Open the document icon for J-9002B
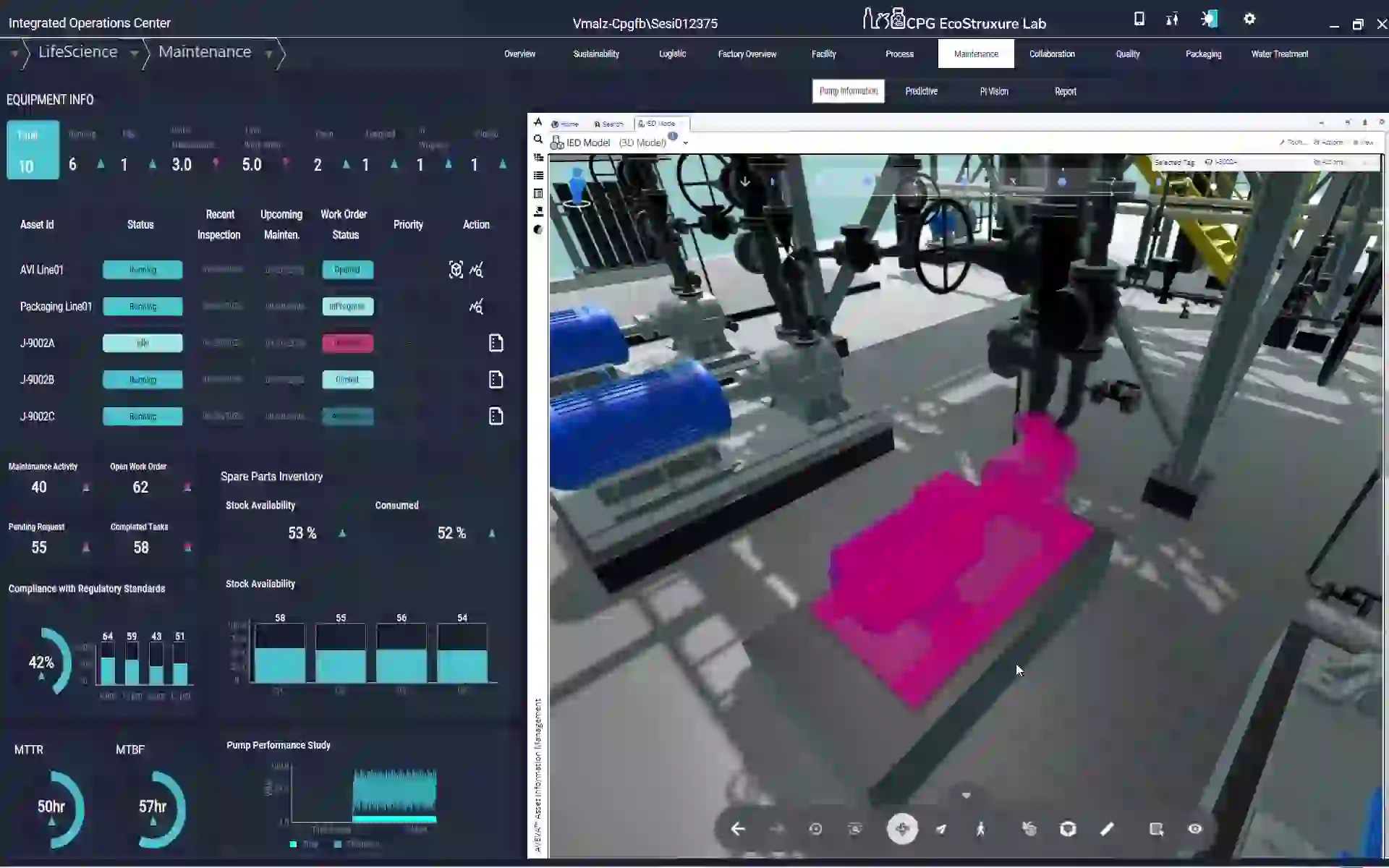The image size is (1389, 868). coord(496,379)
